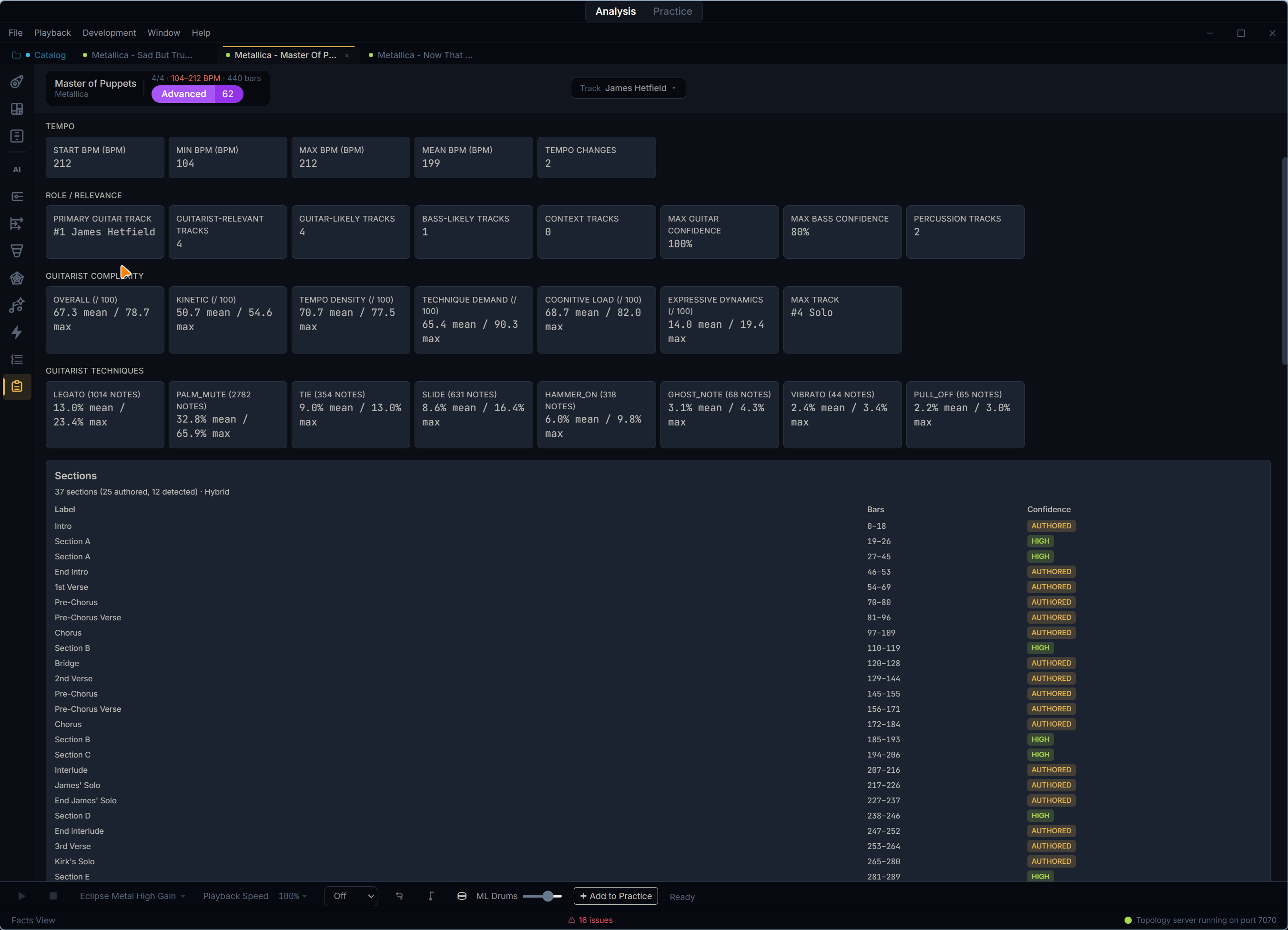The height and width of the screenshot is (930, 1288).
Task: Open the Help menu
Action: [x=201, y=32]
